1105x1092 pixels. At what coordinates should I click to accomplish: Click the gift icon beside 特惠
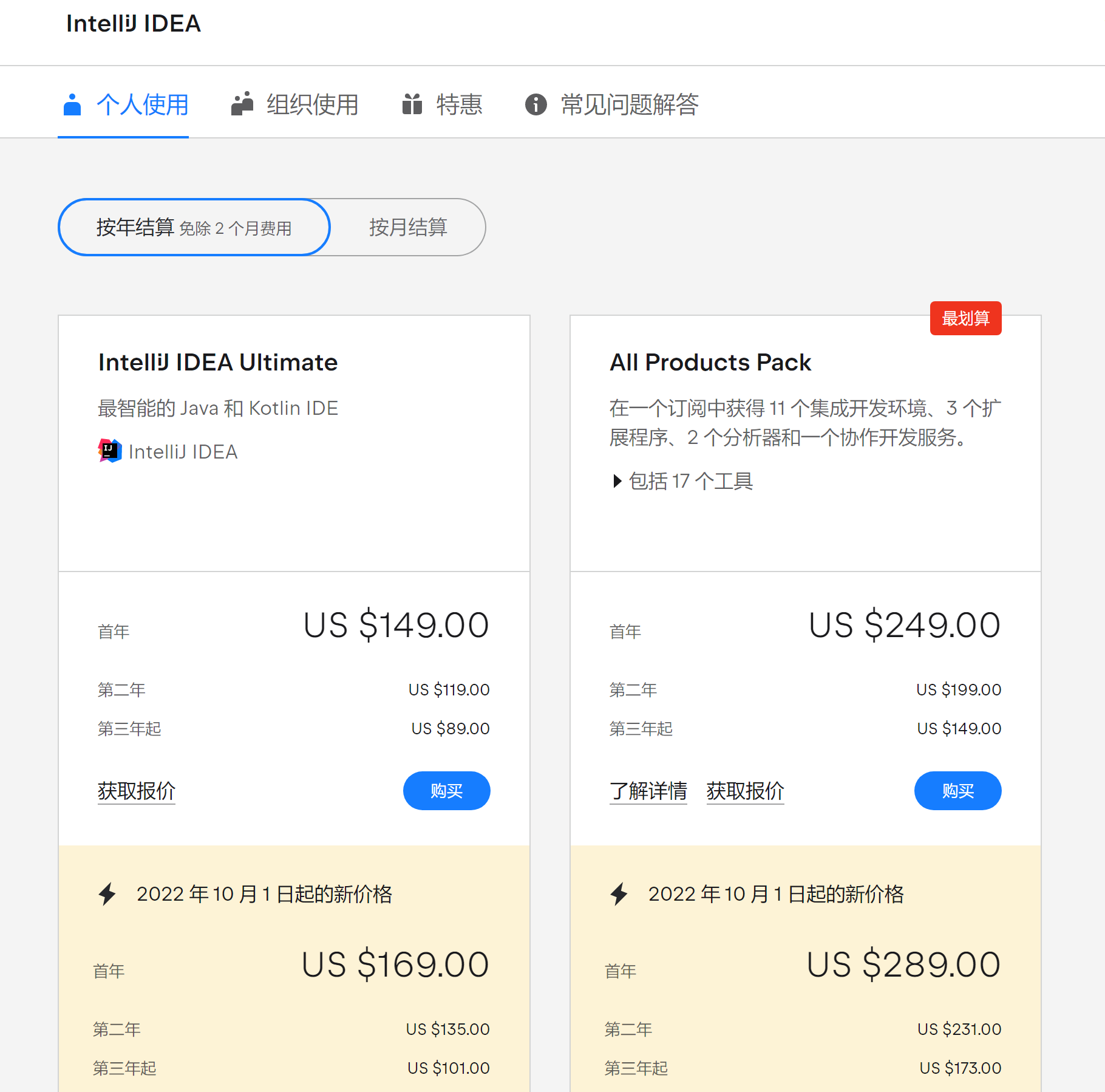coord(412,104)
